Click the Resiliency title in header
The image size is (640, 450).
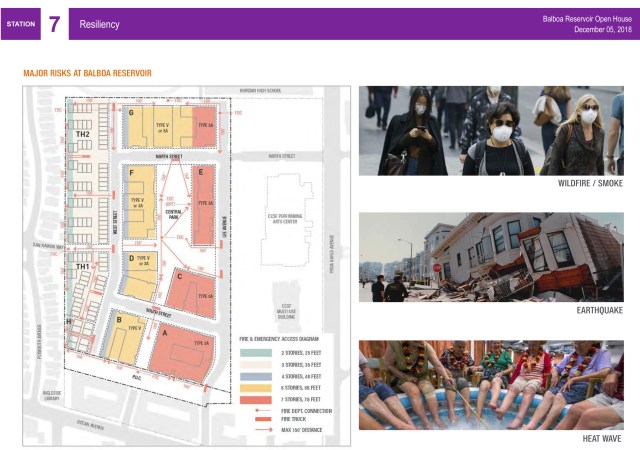click(x=98, y=24)
